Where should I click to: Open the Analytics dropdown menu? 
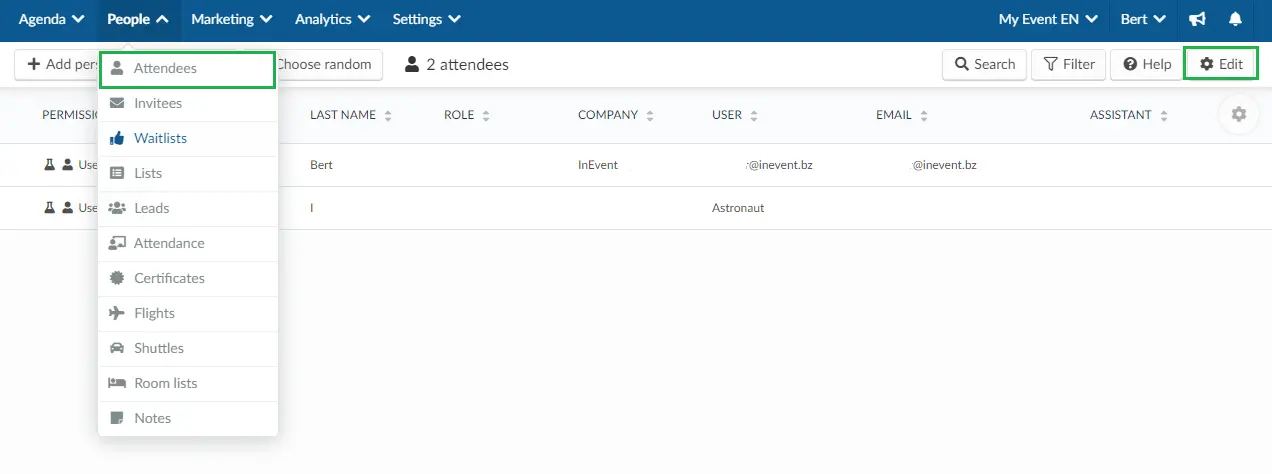coord(333,19)
